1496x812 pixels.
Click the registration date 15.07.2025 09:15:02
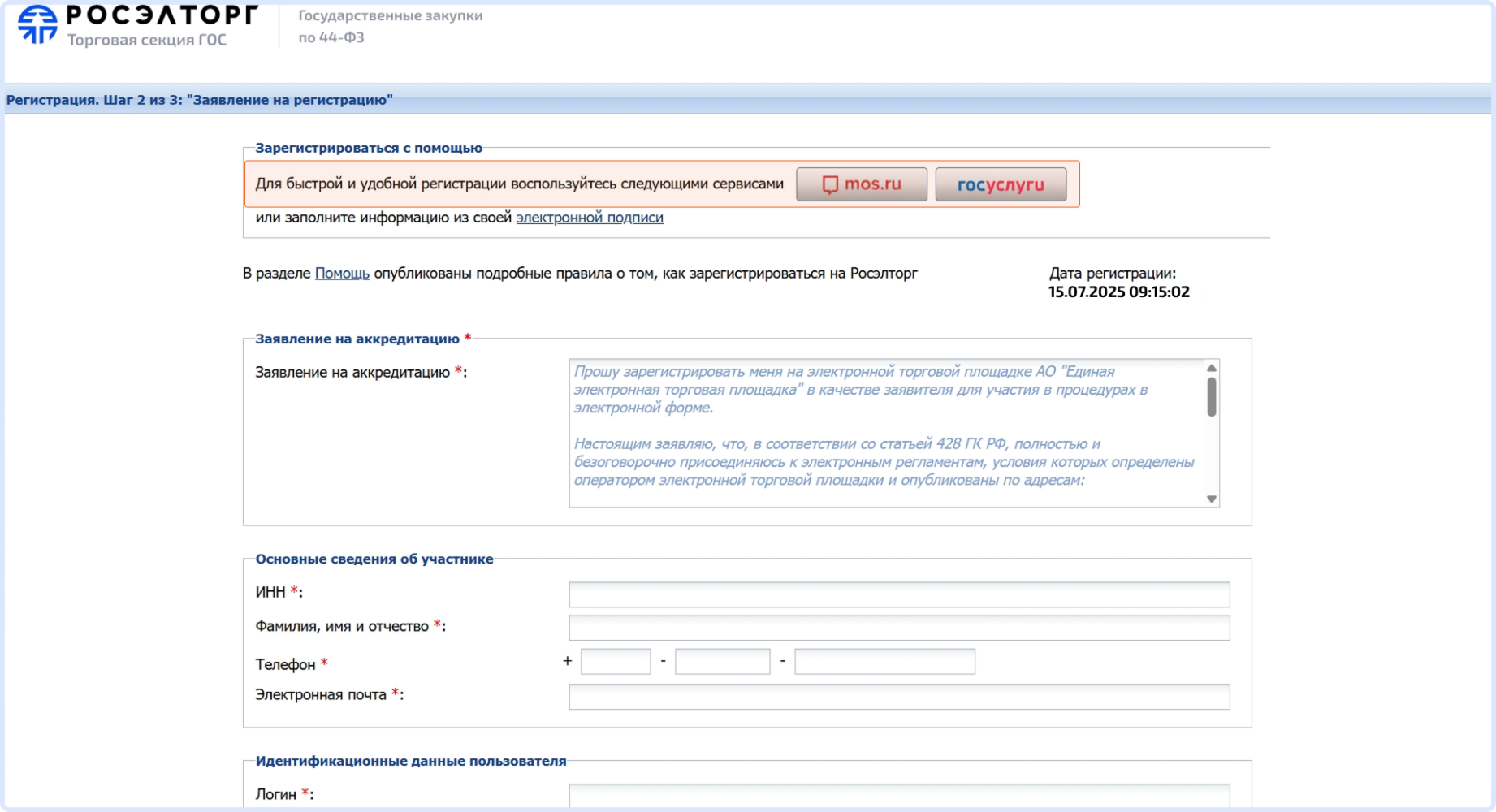pos(1119,292)
